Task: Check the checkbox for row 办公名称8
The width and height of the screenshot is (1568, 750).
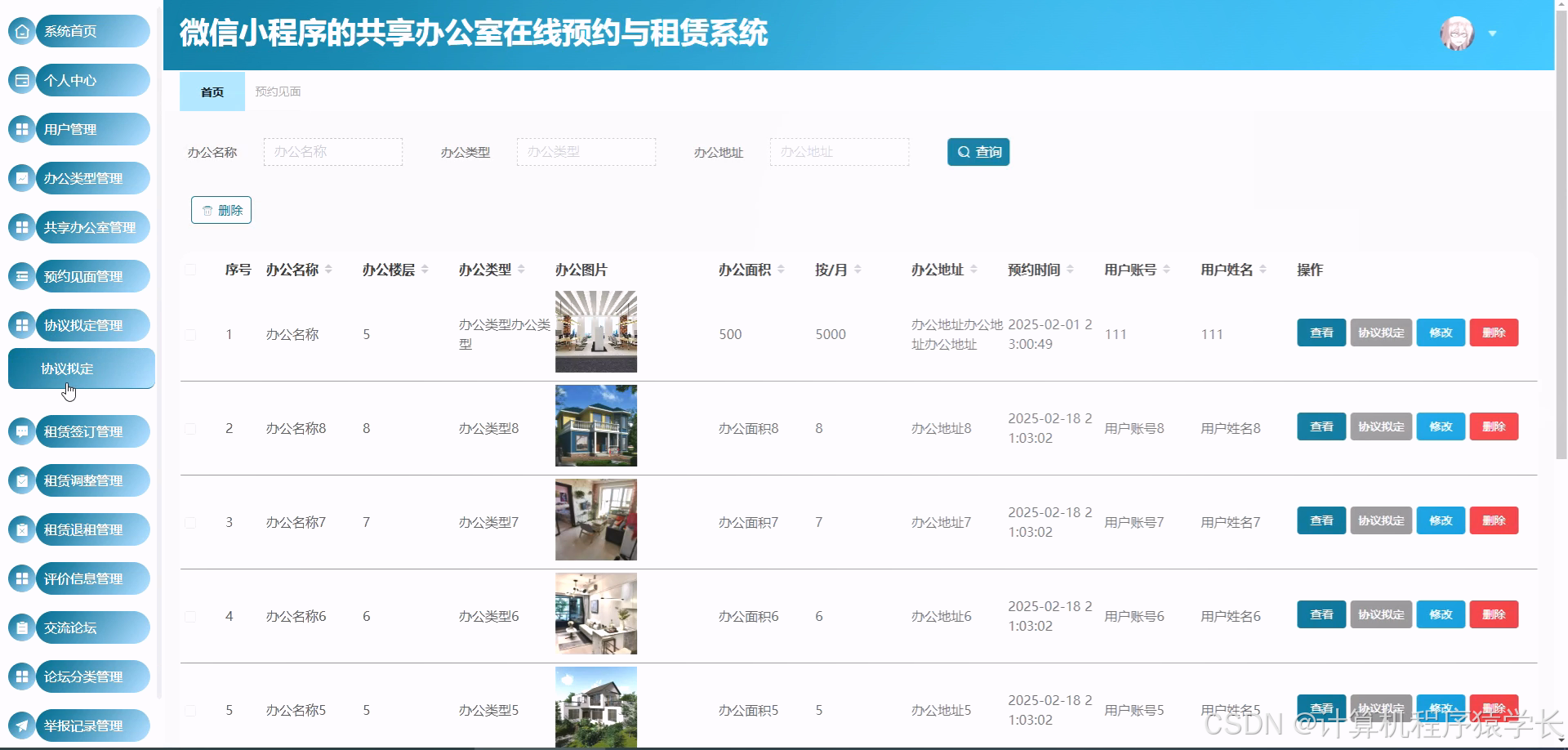Action: (x=191, y=427)
